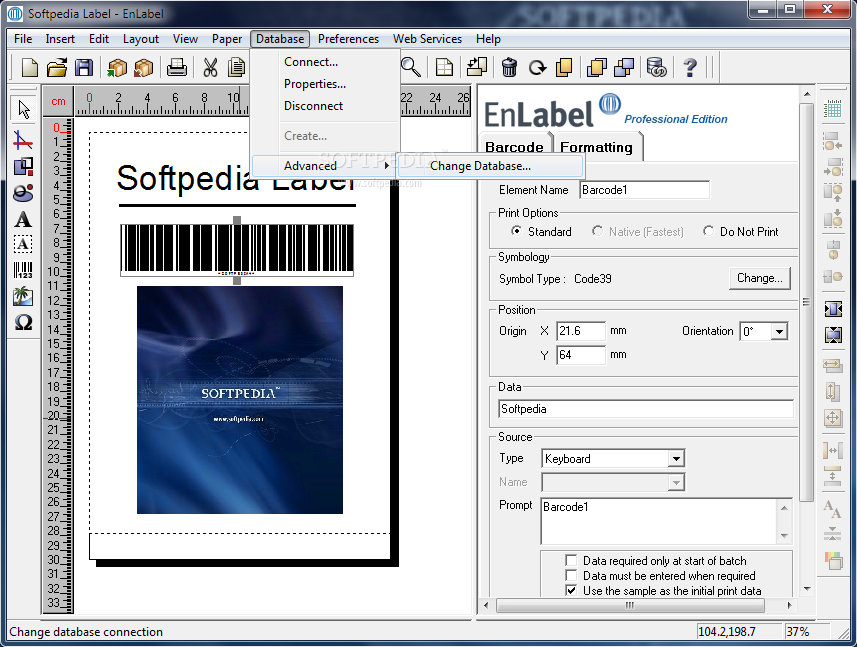
Task: Check Data required only at start of batch
Action: (x=571, y=561)
